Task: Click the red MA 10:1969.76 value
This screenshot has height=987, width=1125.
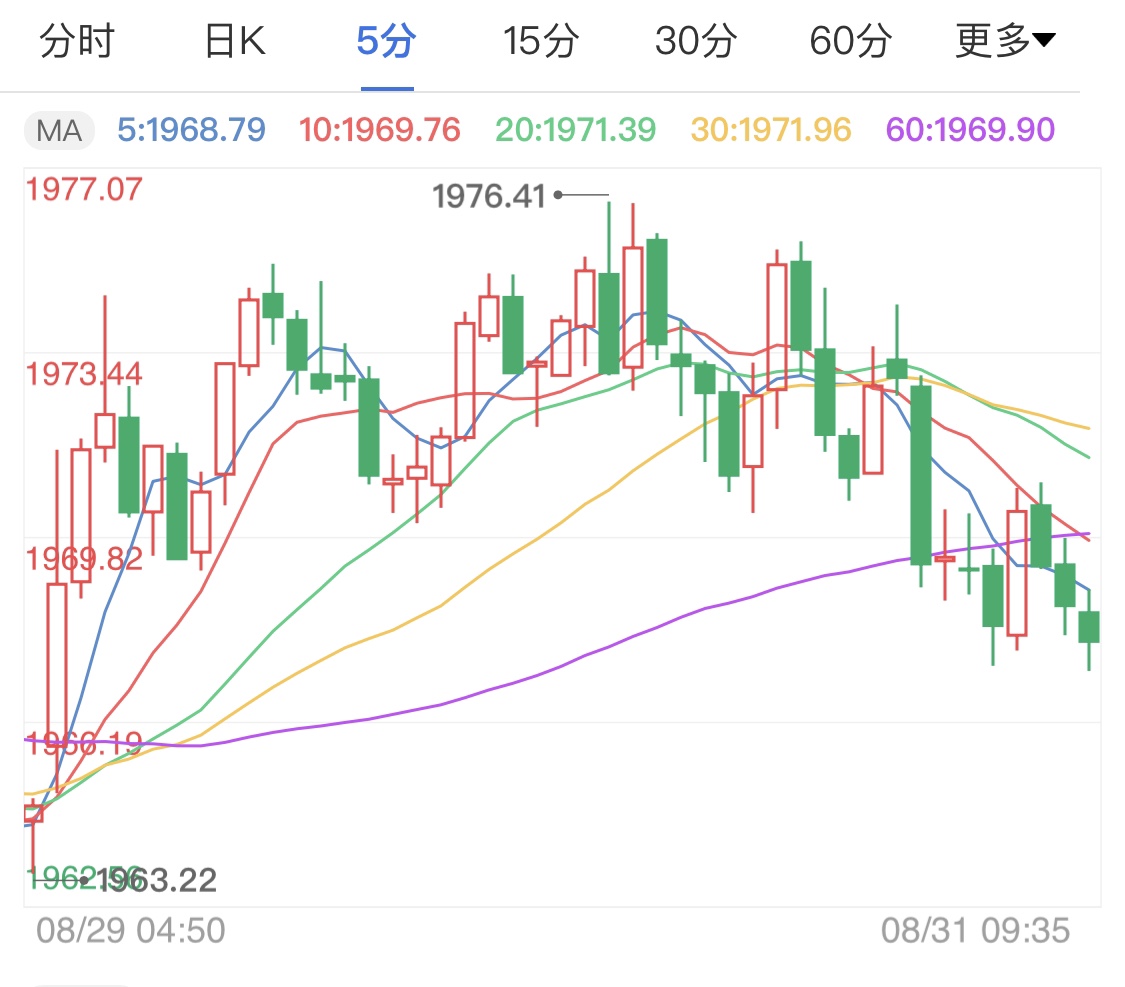Action: [380, 130]
